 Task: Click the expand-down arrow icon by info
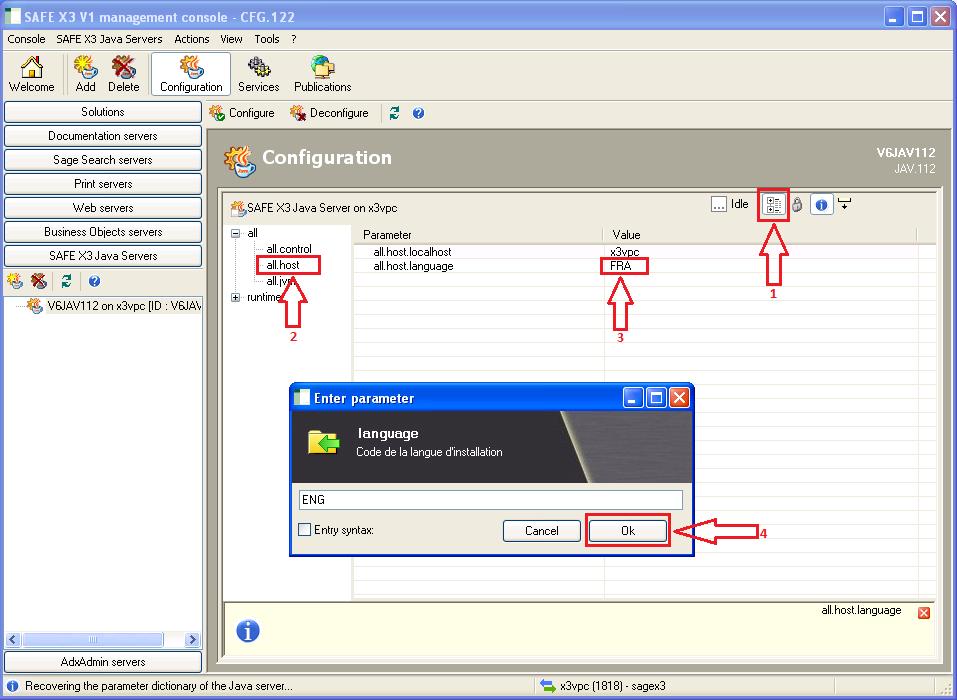(844, 203)
